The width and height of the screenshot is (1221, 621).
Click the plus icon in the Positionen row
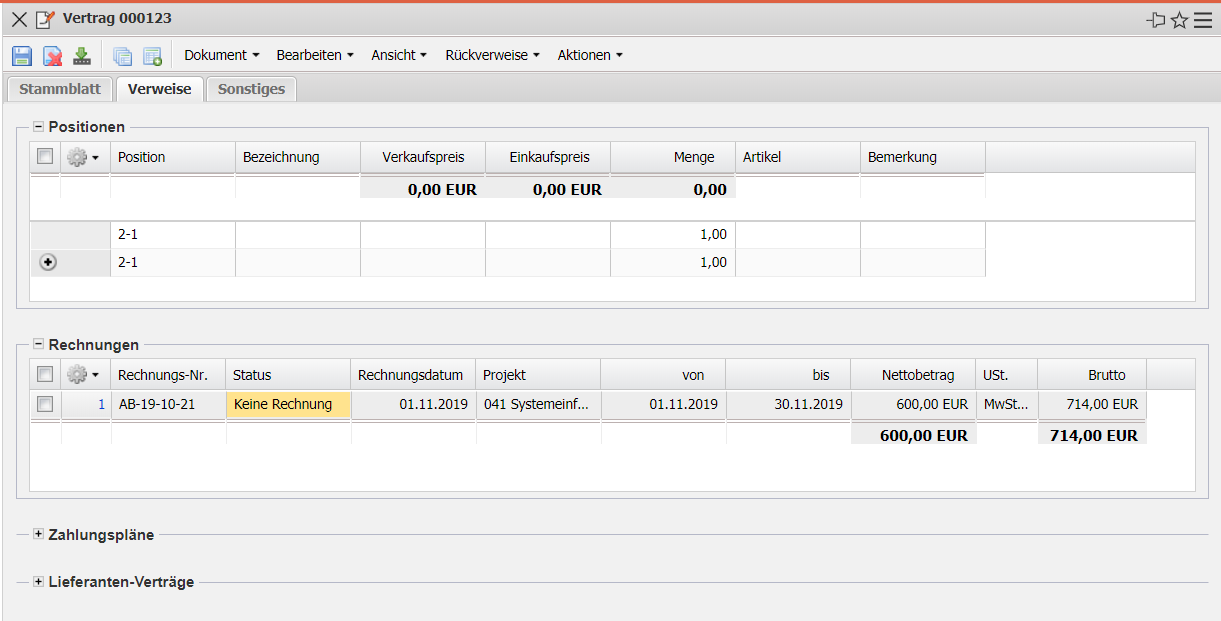(47, 262)
